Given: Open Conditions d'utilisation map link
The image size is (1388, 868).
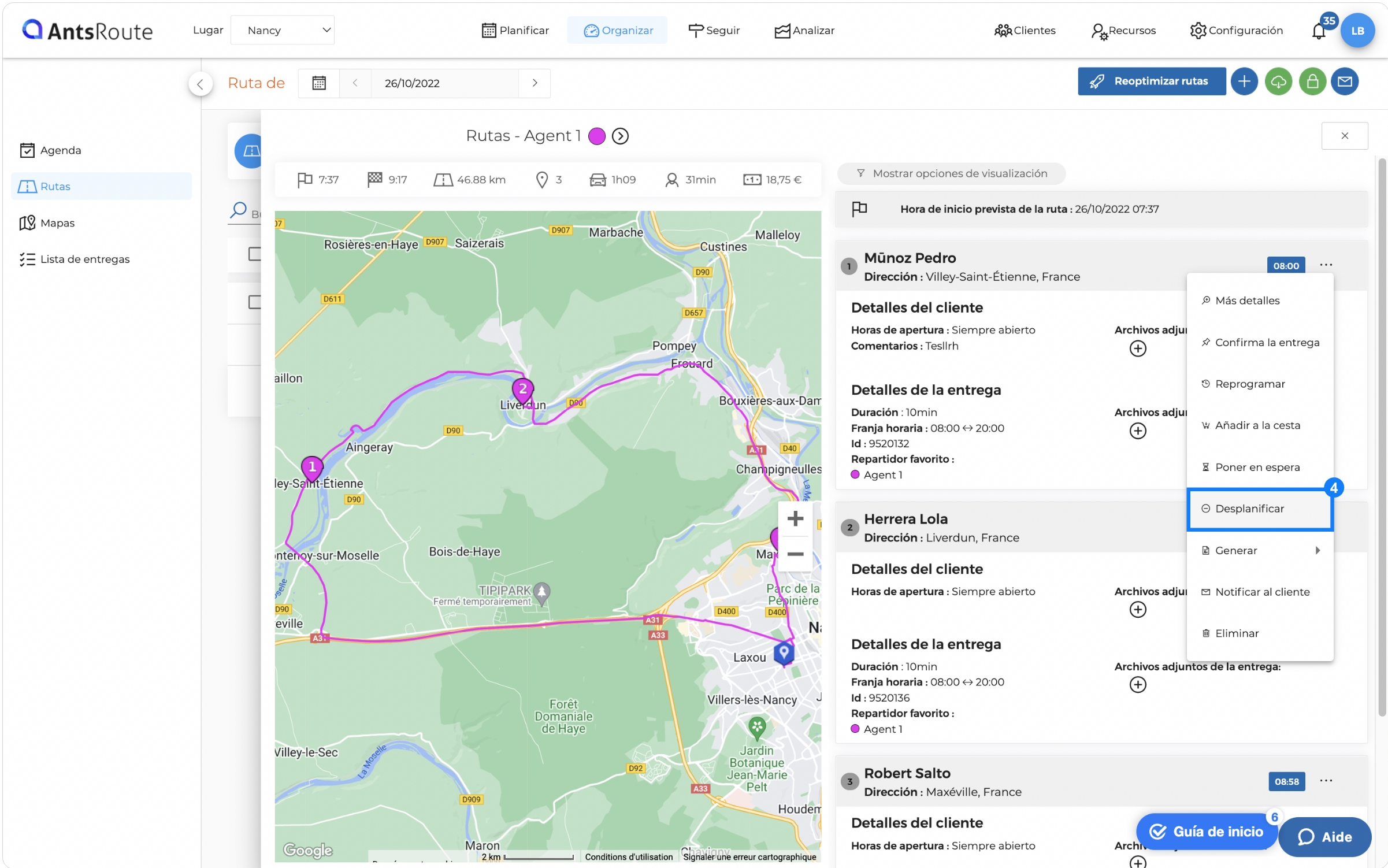Looking at the screenshot, I should click(628, 857).
